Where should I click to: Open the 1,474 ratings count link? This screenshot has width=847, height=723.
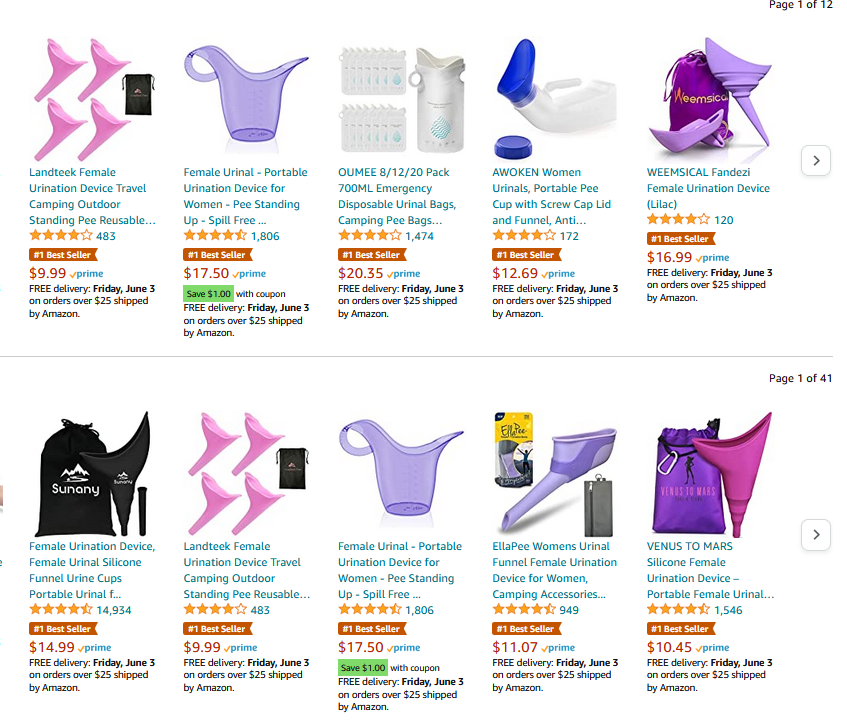click(419, 236)
